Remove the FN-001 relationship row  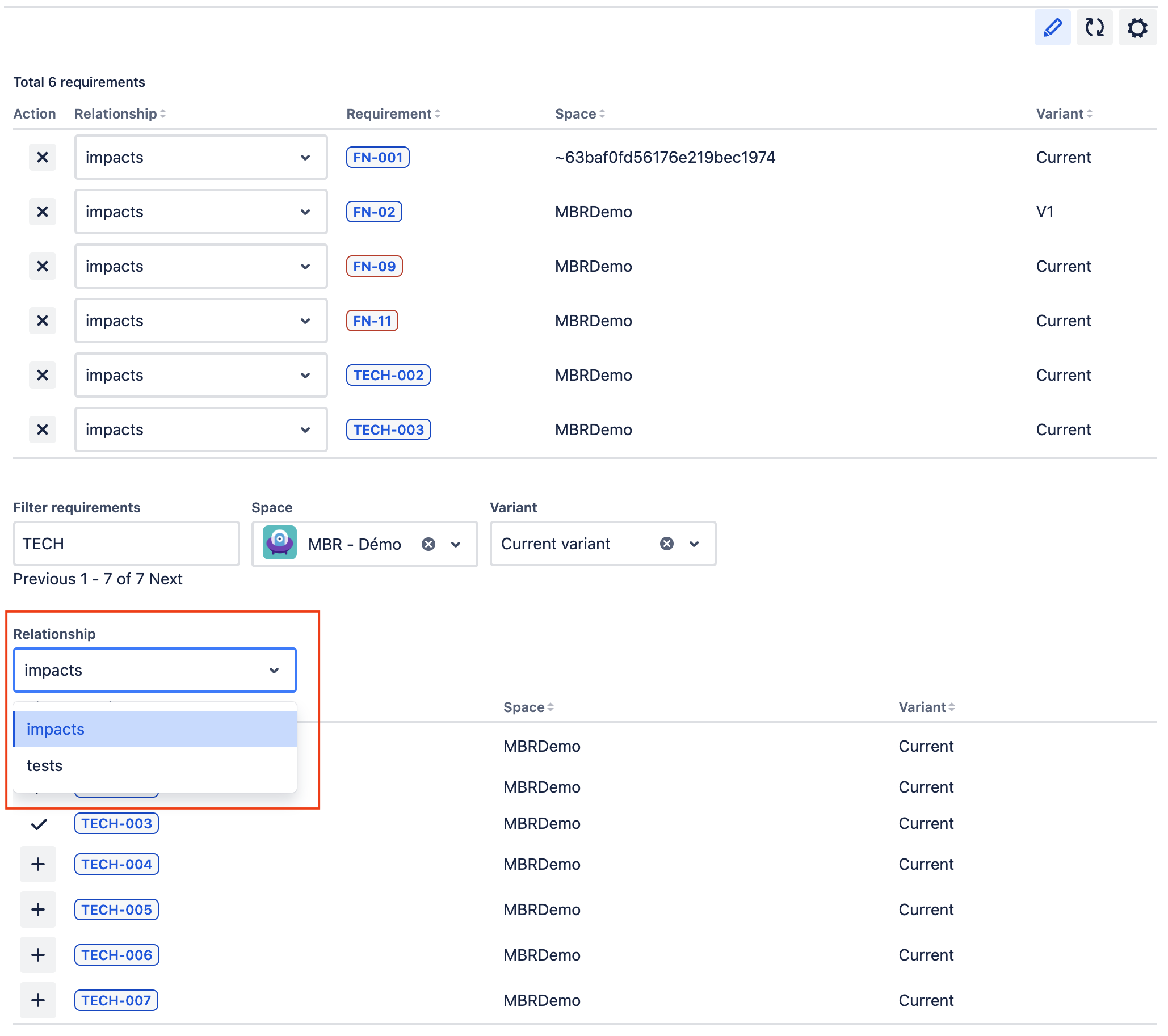click(x=43, y=157)
